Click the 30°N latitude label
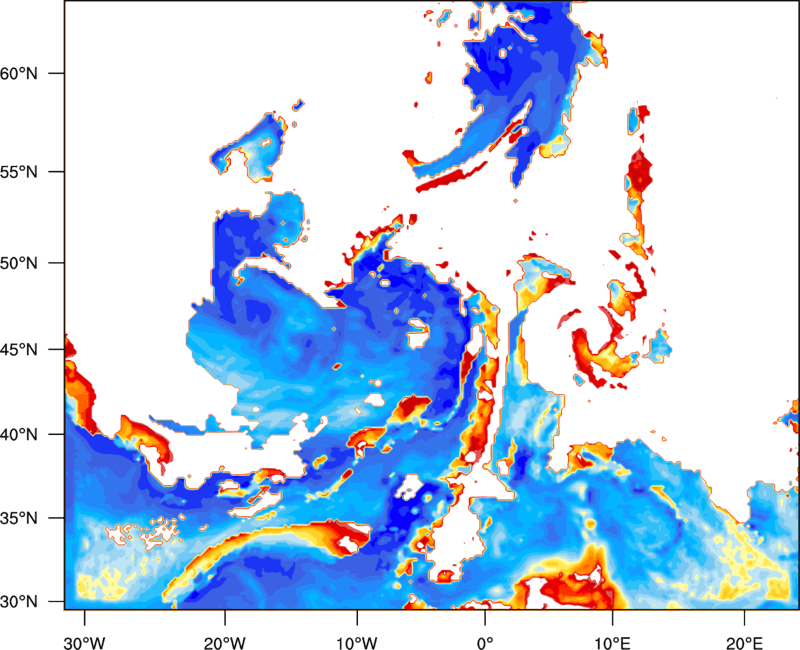800x650 pixels. (x=19, y=602)
